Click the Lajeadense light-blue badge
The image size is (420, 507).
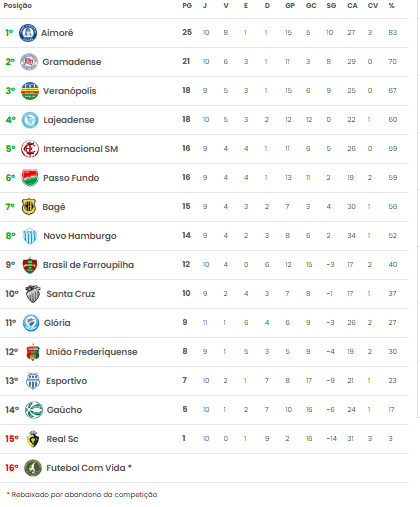pyautogui.click(x=30, y=120)
